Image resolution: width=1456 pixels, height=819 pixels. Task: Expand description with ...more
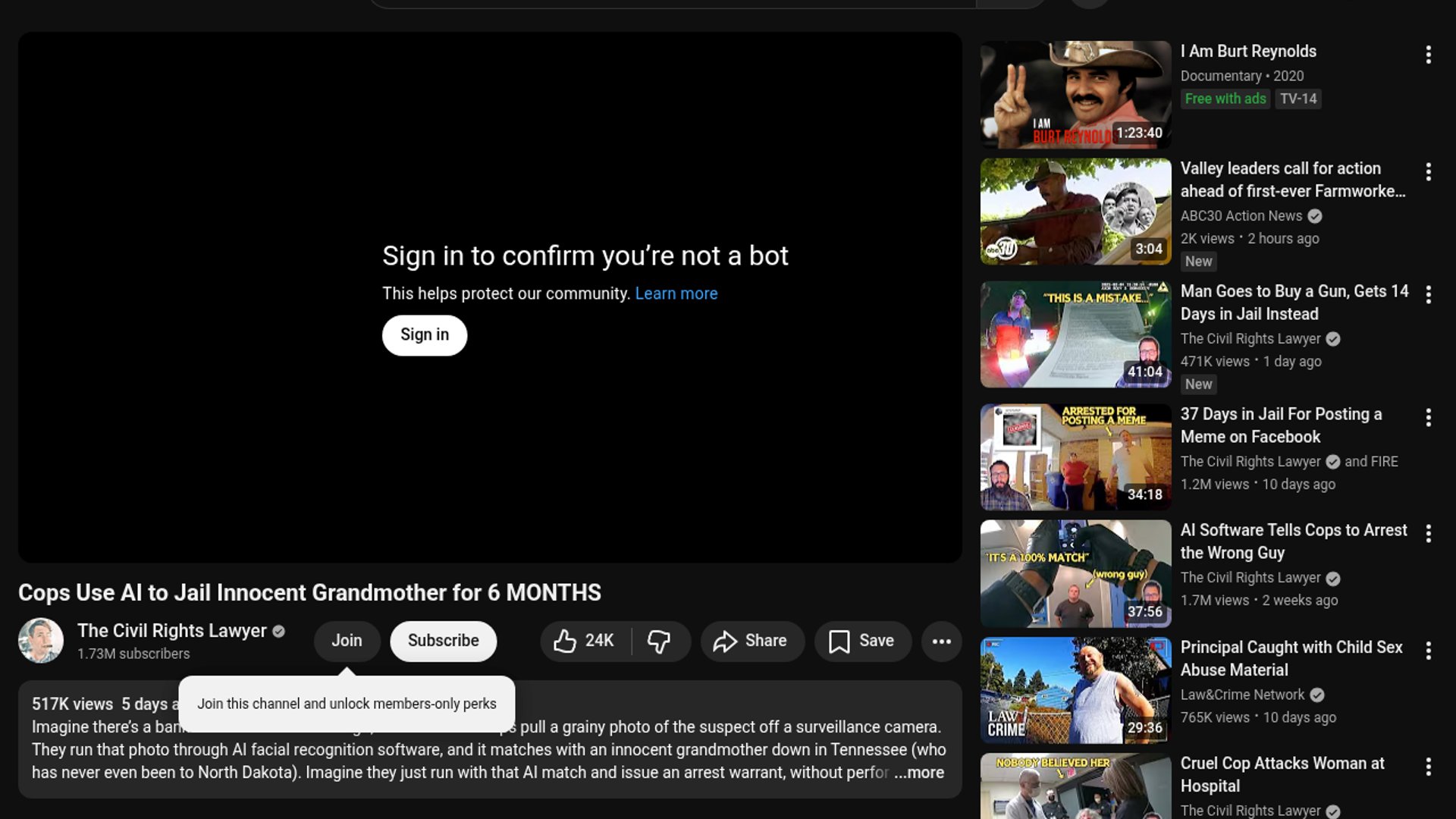(x=919, y=772)
